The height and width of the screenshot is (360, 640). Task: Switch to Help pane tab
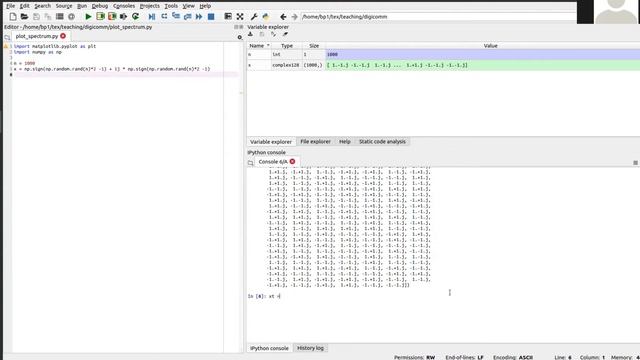point(344,142)
